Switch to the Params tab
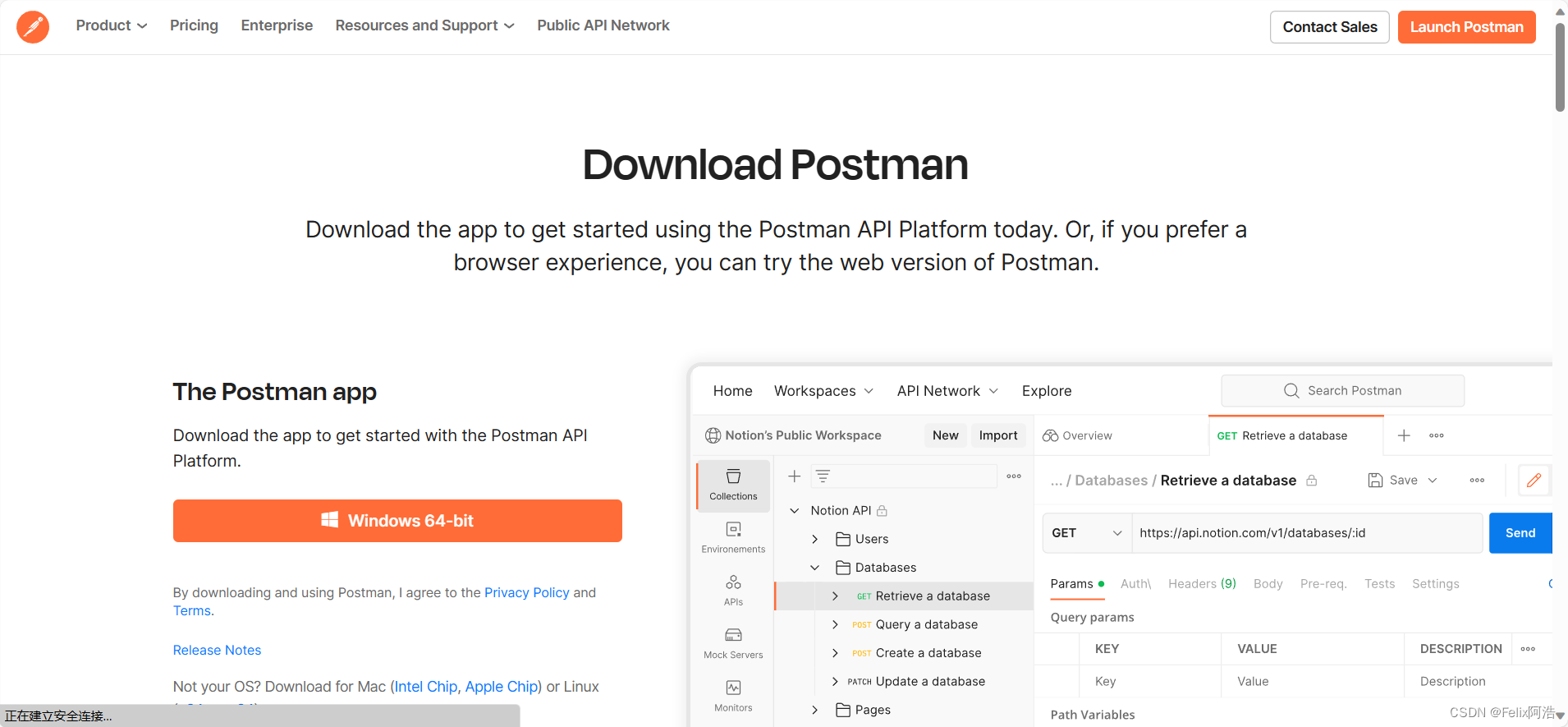 tap(1077, 584)
